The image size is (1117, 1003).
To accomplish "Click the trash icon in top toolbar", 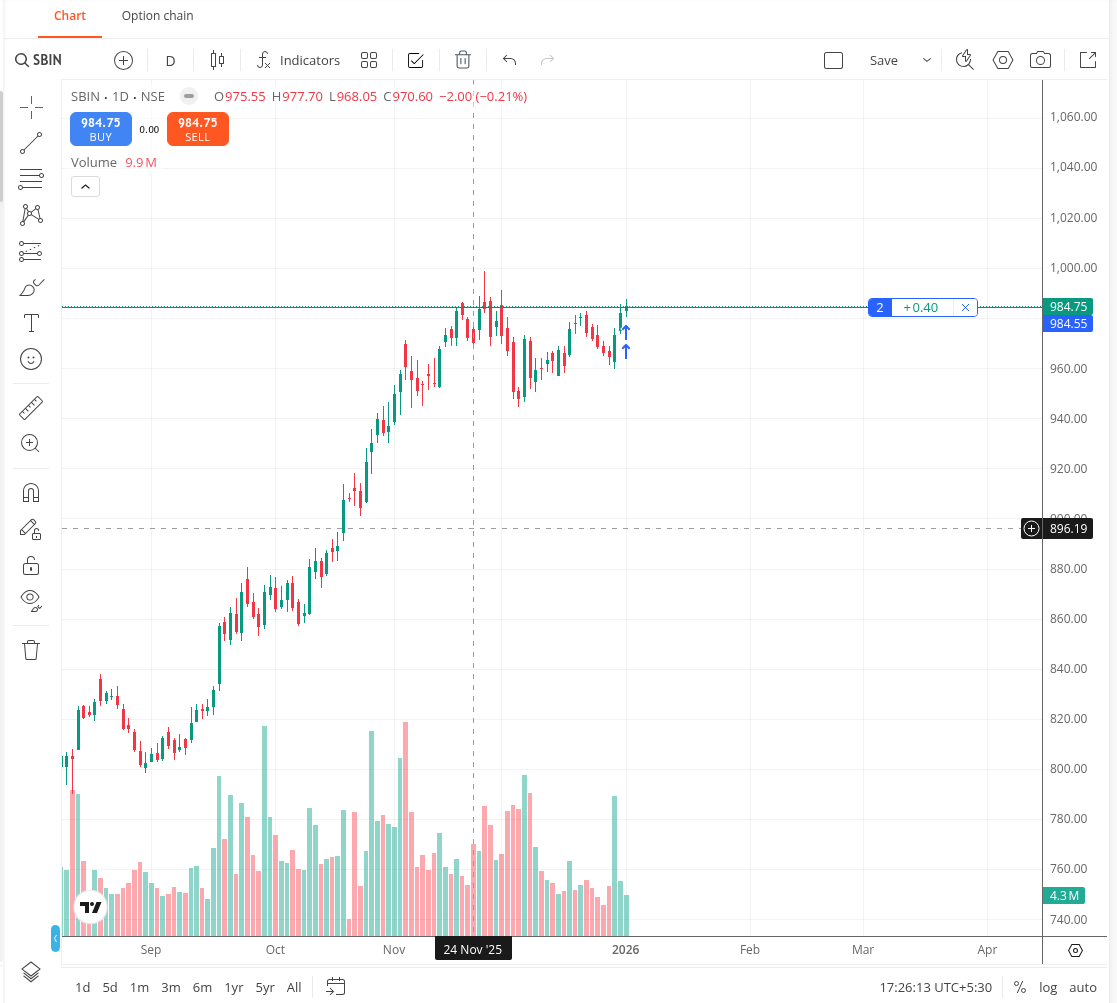I will coord(463,60).
